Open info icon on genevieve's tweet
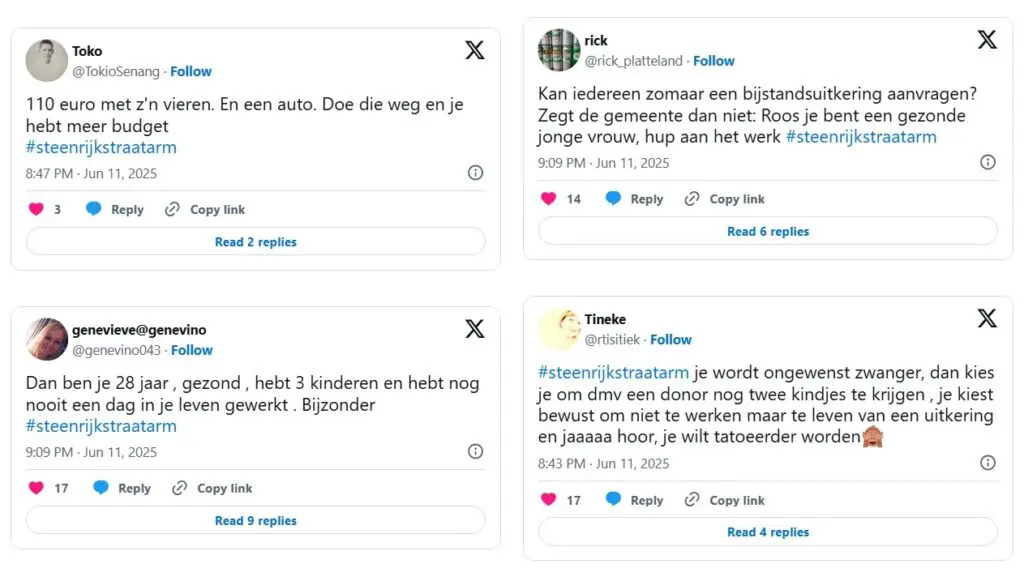Image resolution: width=1024 pixels, height=568 pixels. [475, 451]
